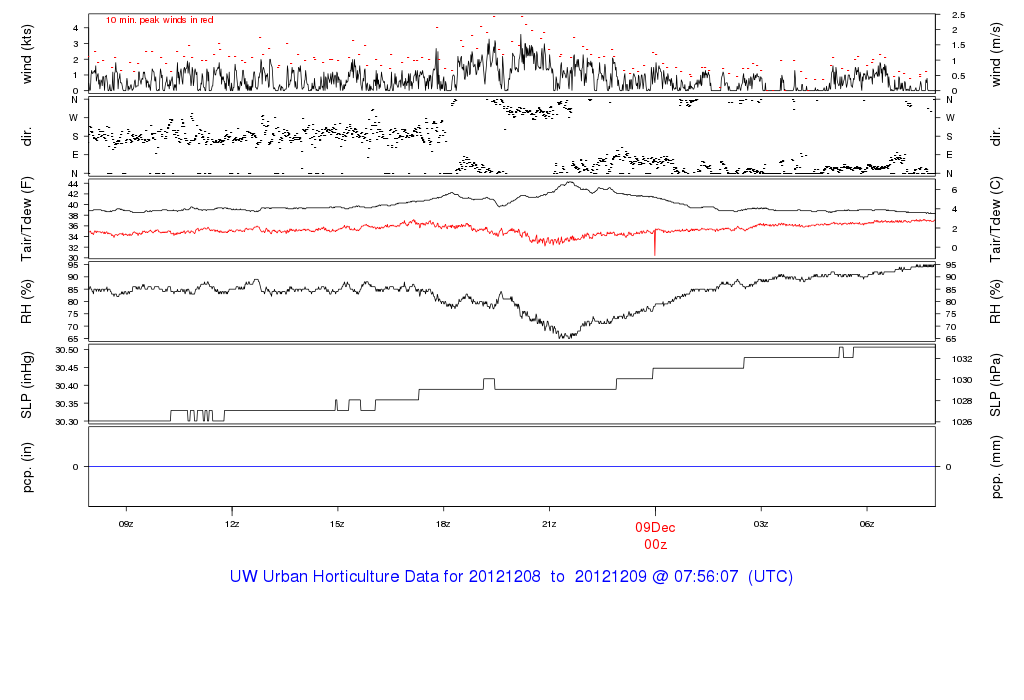Click the '18z' time axis tick label

click(443, 524)
